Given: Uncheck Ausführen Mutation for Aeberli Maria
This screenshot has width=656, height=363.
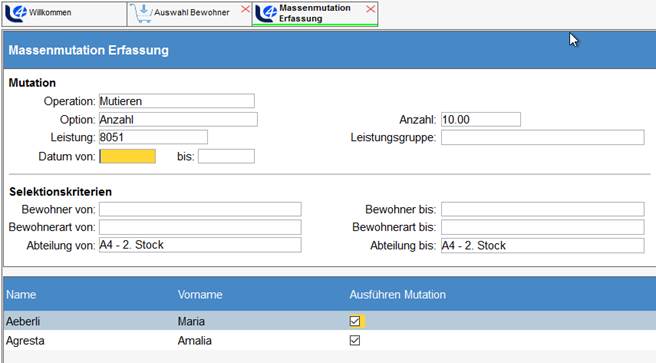Looking at the screenshot, I should pos(355,321).
